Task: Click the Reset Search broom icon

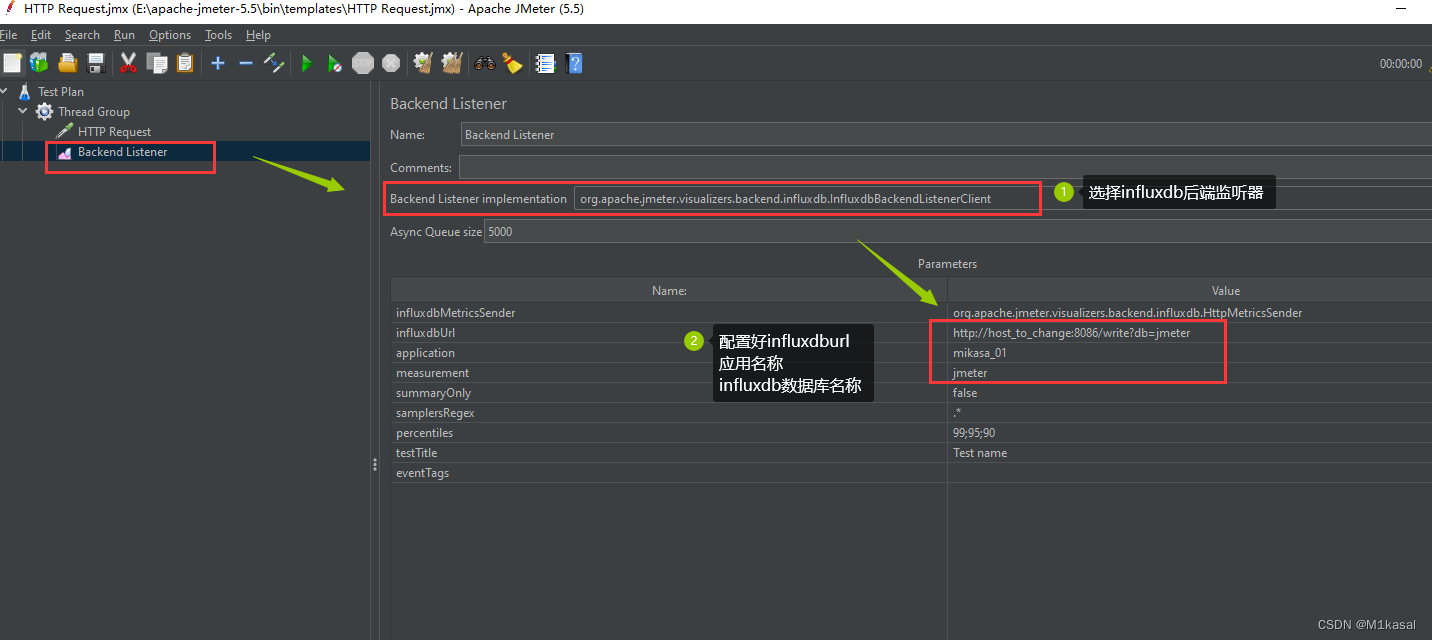Action: (x=513, y=63)
